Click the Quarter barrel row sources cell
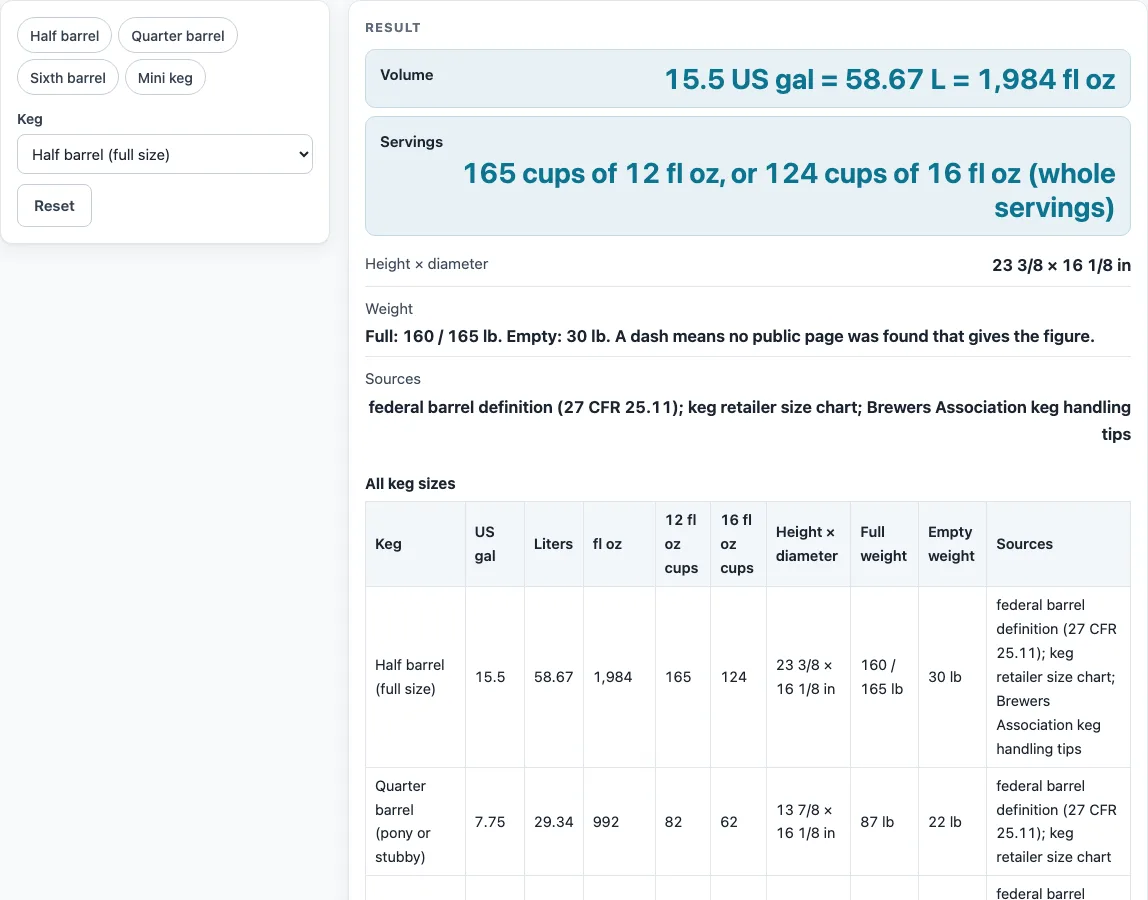 pyautogui.click(x=1058, y=822)
